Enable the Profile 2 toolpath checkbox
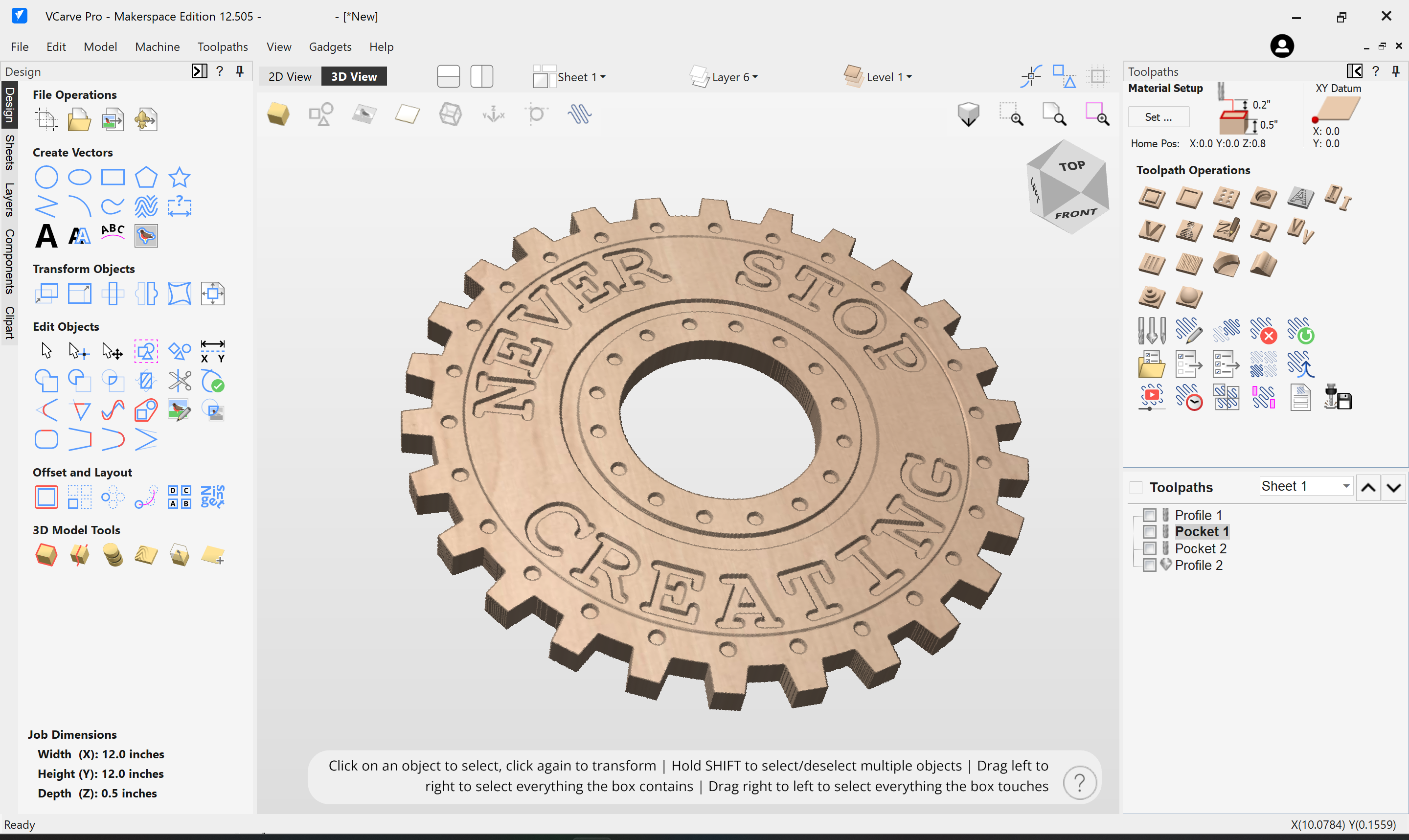Image resolution: width=1409 pixels, height=840 pixels. [x=1150, y=565]
